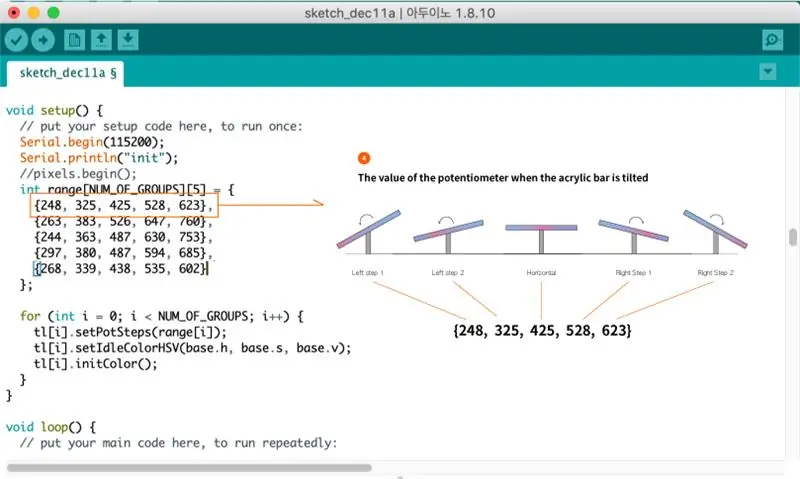Click the Upload arrow icon
Image resolution: width=800 pixels, height=479 pixels.
pos(43,40)
